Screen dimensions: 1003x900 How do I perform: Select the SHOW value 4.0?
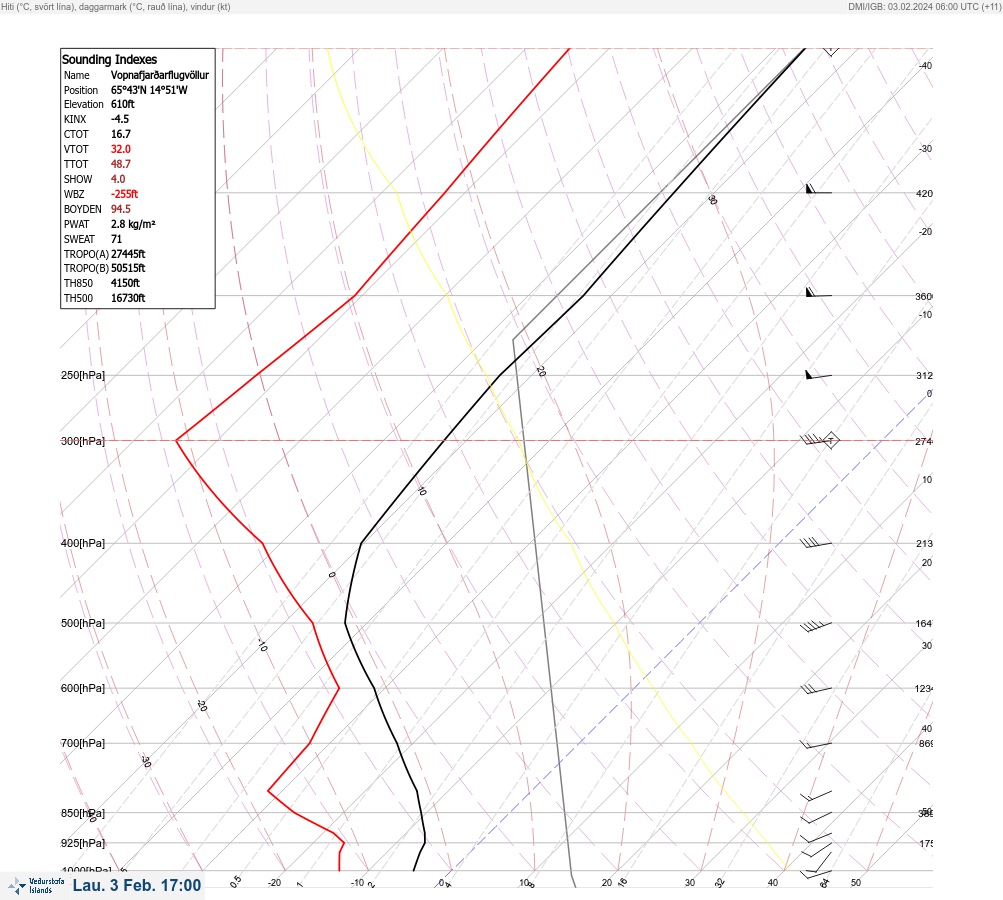[118, 179]
